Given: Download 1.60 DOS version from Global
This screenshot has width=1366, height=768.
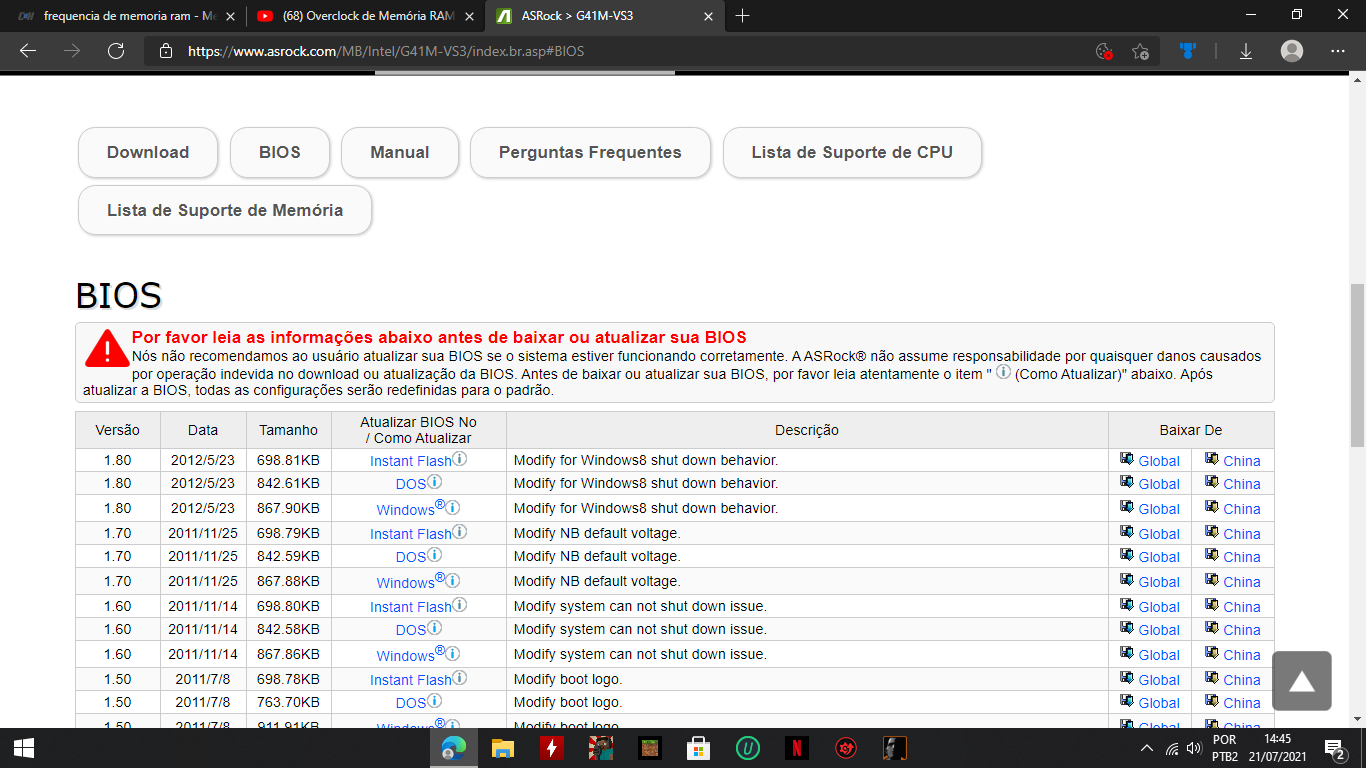Looking at the screenshot, I should (1159, 630).
